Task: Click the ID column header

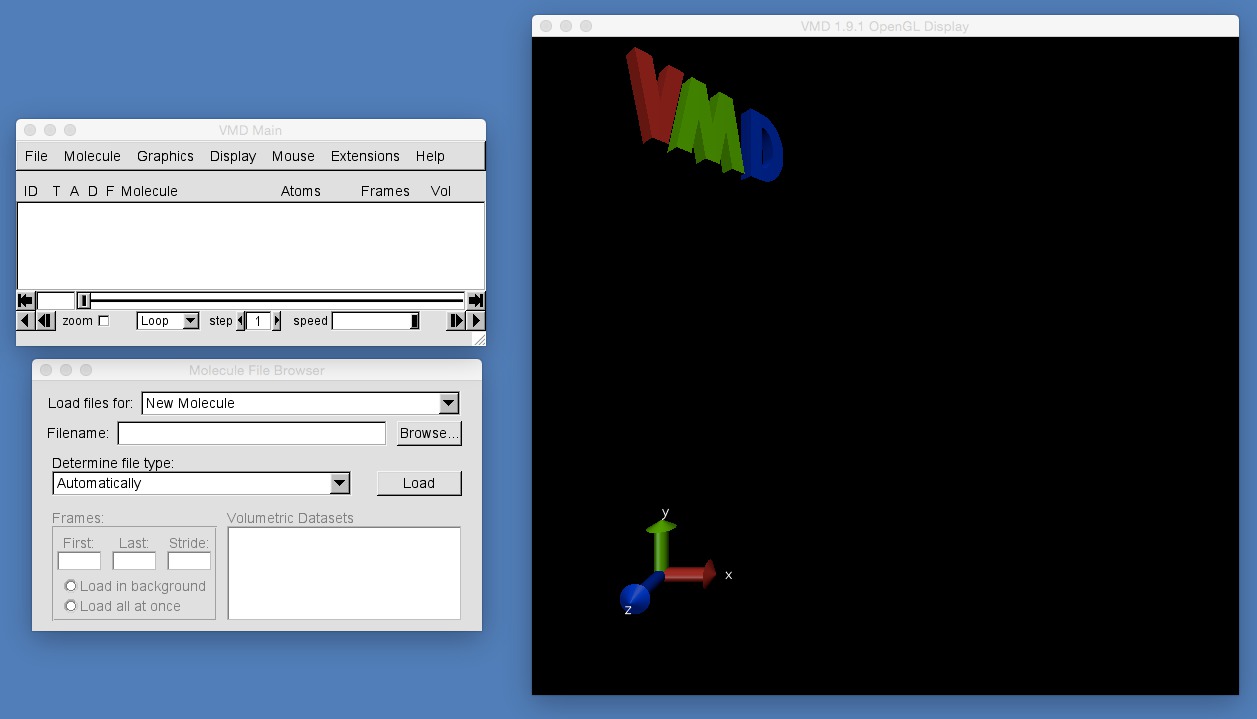Action: coord(31,191)
